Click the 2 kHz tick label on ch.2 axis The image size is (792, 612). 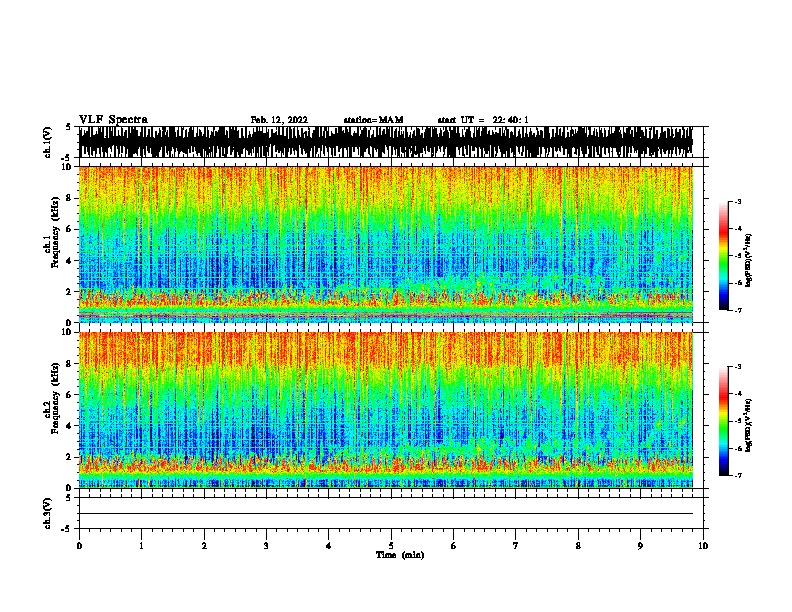(x=69, y=457)
